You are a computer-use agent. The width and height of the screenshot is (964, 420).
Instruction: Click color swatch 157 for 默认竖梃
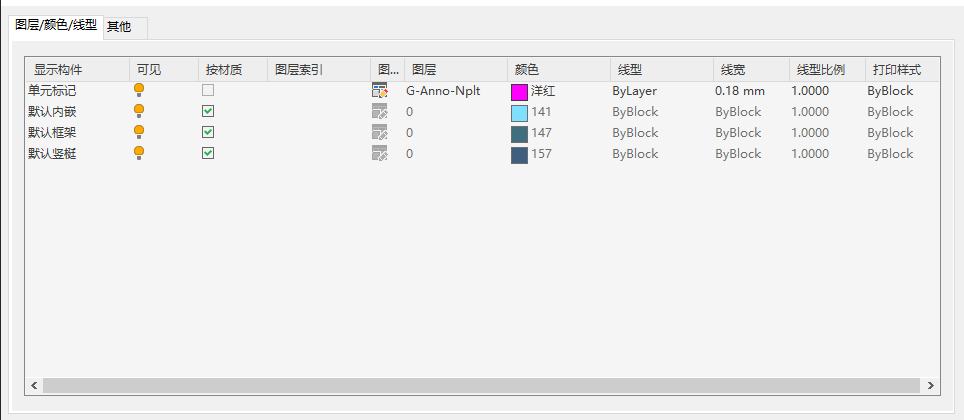[x=519, y=154]
